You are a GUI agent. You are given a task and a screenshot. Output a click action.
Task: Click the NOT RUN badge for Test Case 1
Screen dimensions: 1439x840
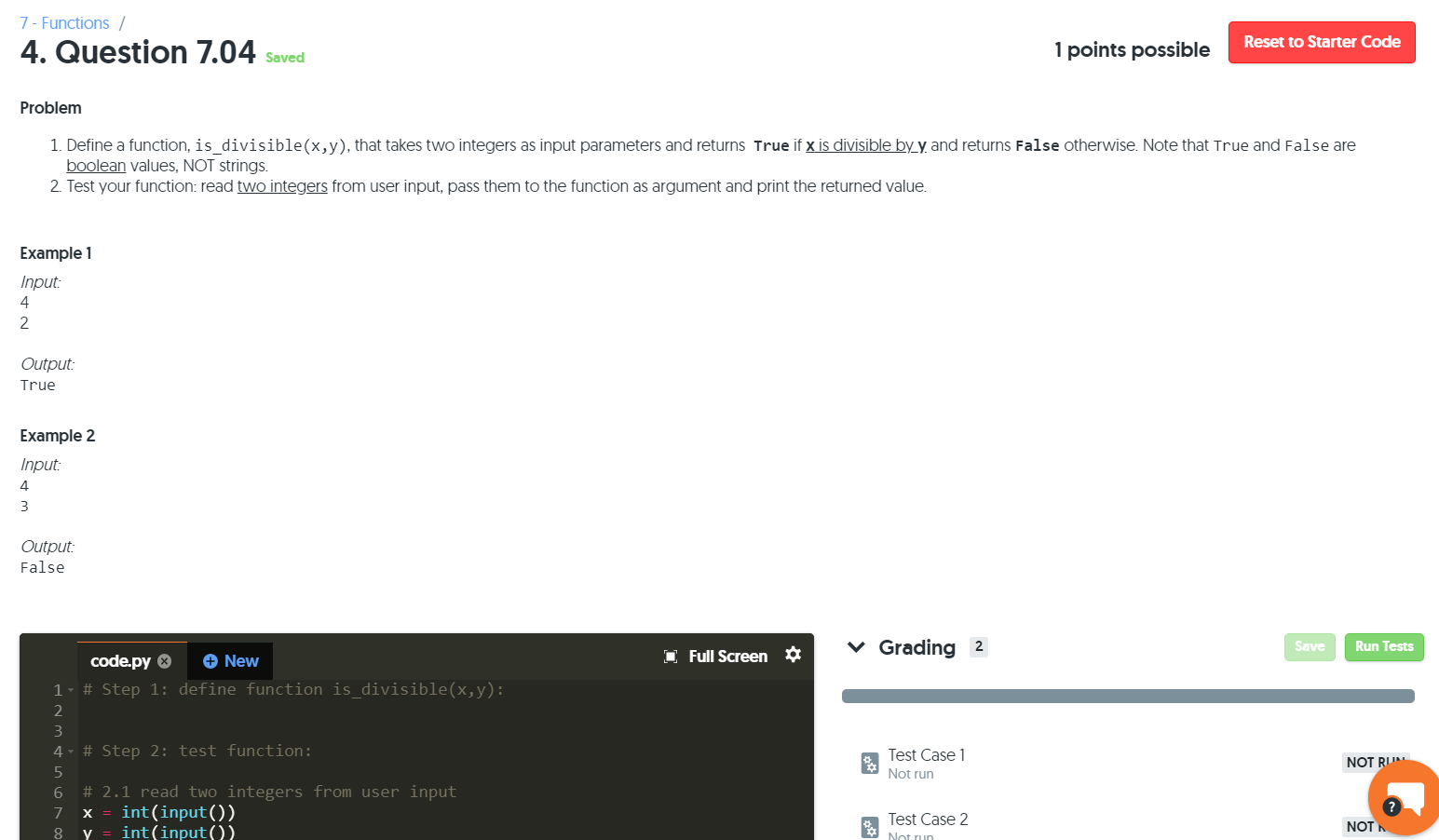coord(1376,762)
